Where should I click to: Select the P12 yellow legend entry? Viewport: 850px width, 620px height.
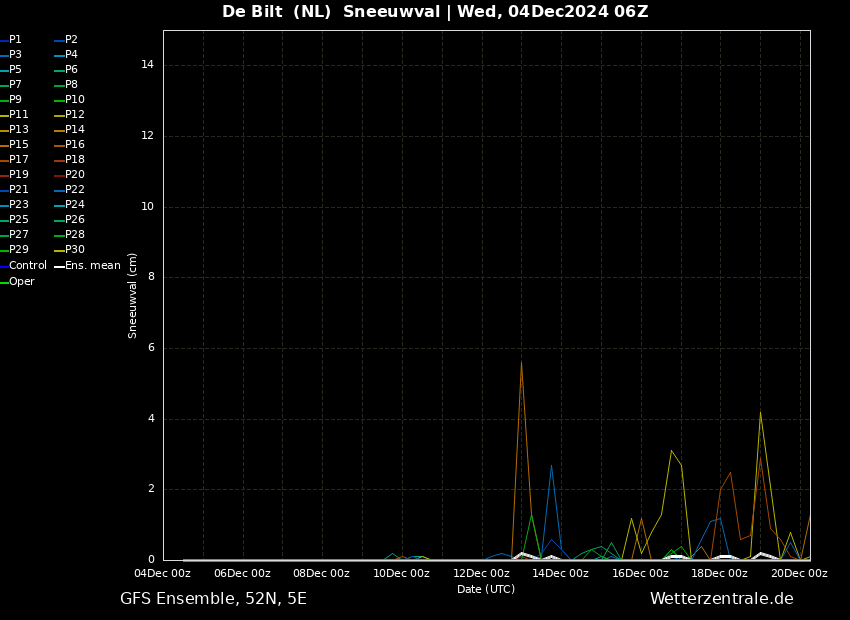point(74,115)
